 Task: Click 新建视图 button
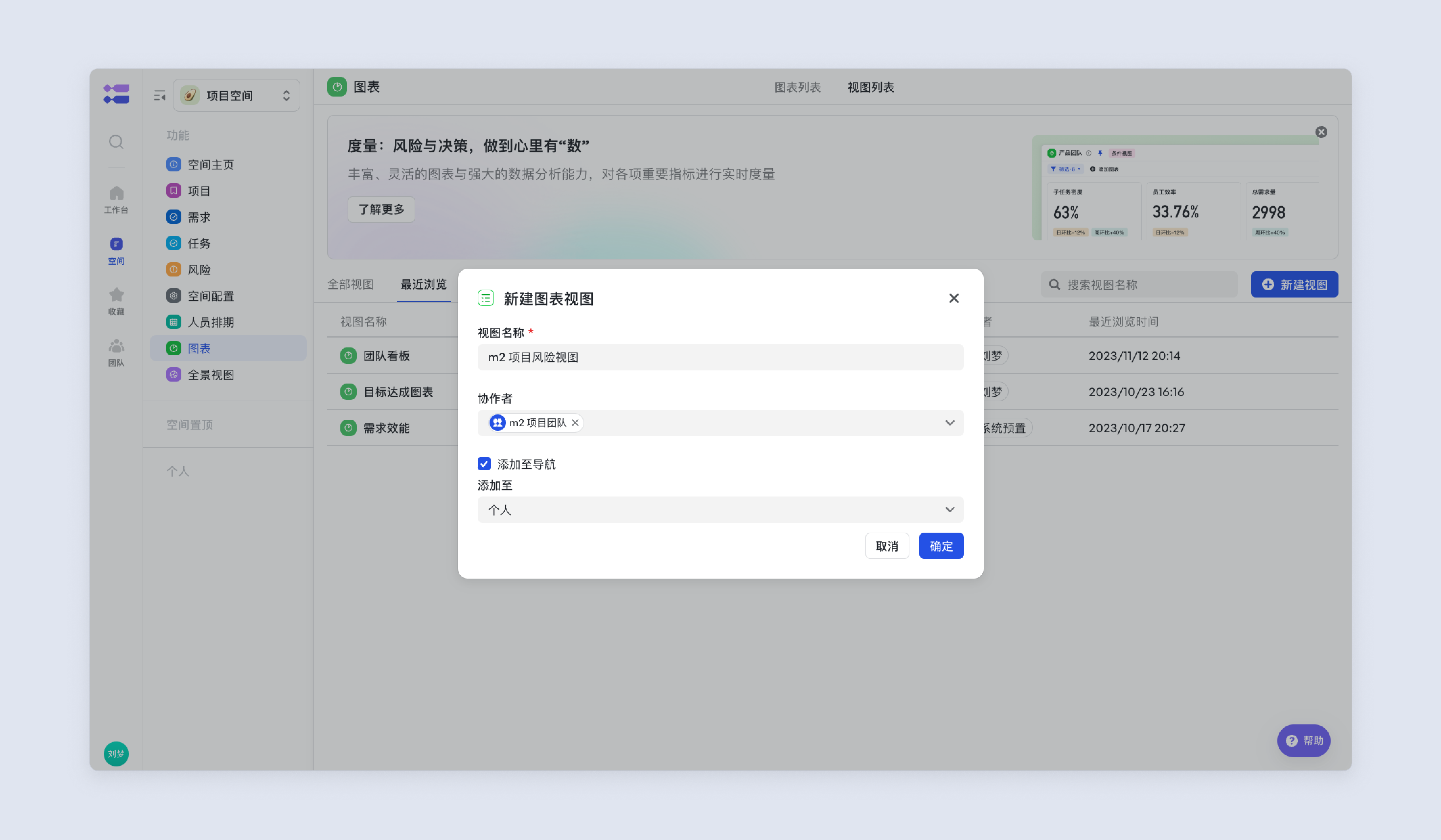pyautogui.click(x=1294, y=285)
